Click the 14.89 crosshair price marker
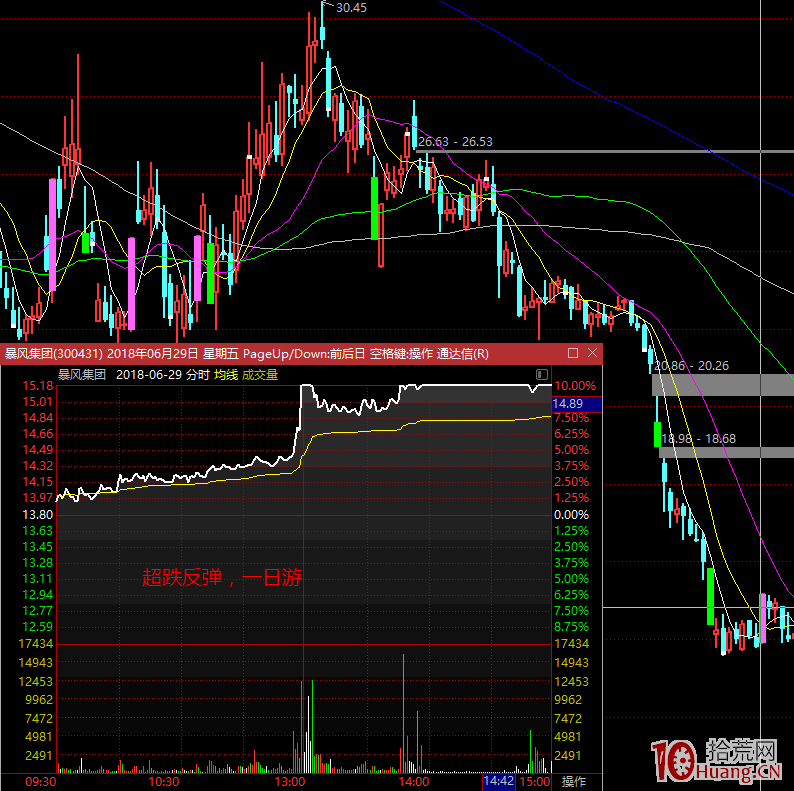Screen dimensions: 794x791 click(x=576, y=404)
